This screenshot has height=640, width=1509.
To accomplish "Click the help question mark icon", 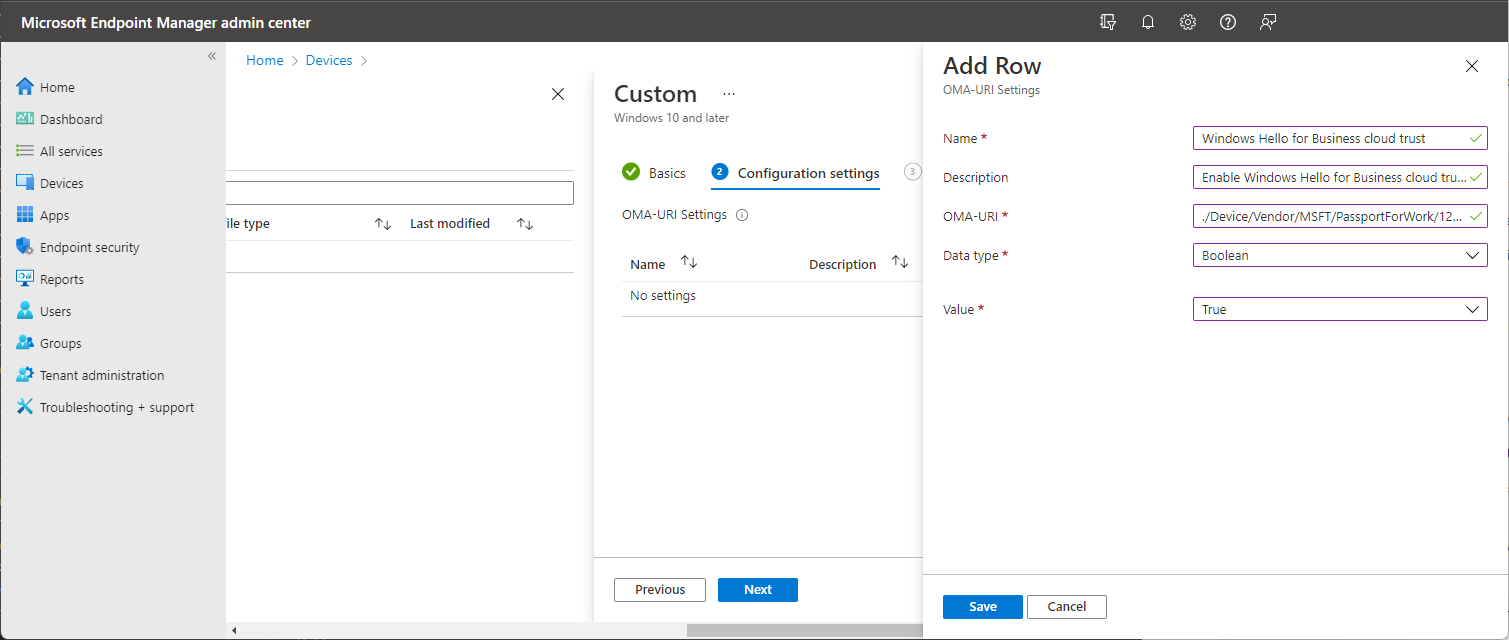I will coord(1228,22).
